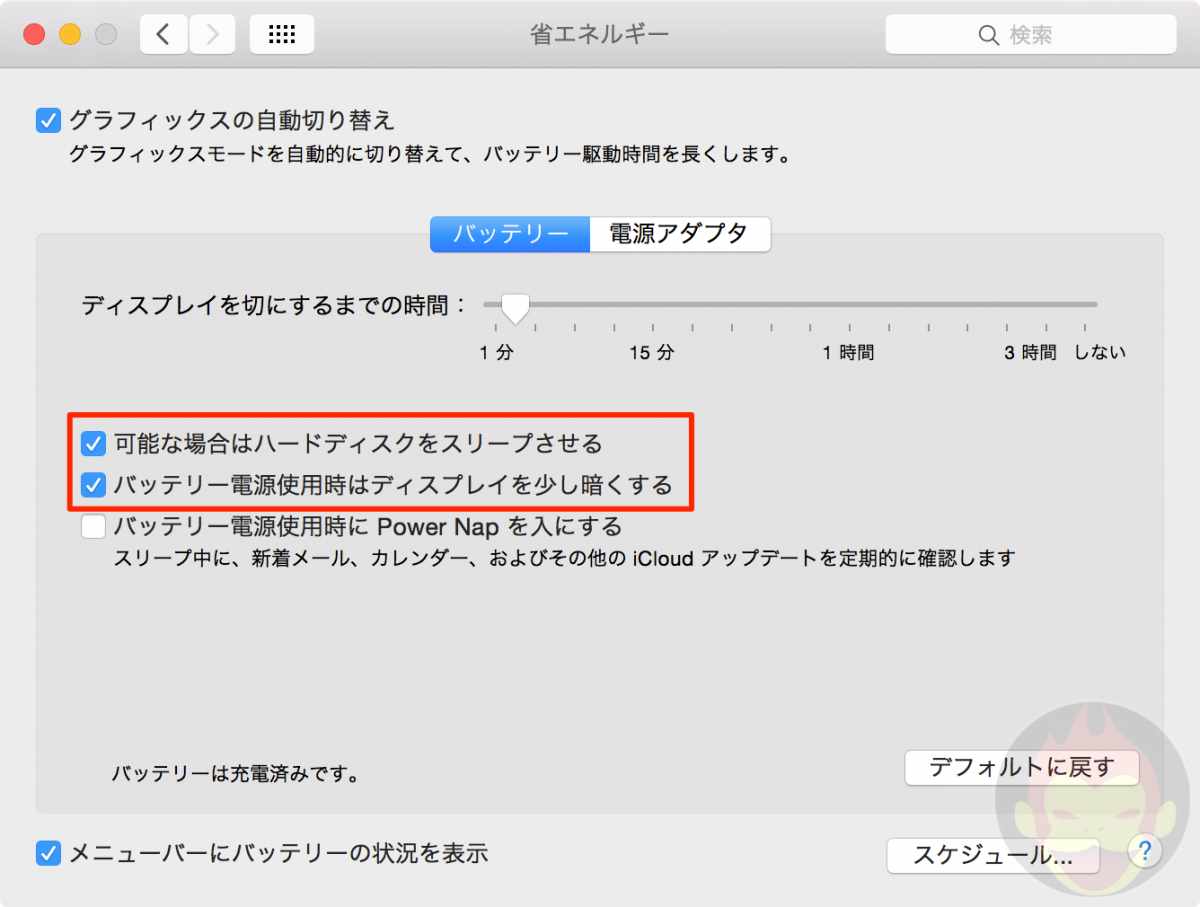The height and width of the screenshot is (907, 1200).
Task: Click the magnifier icon in the search field
Action: point(988,34)
